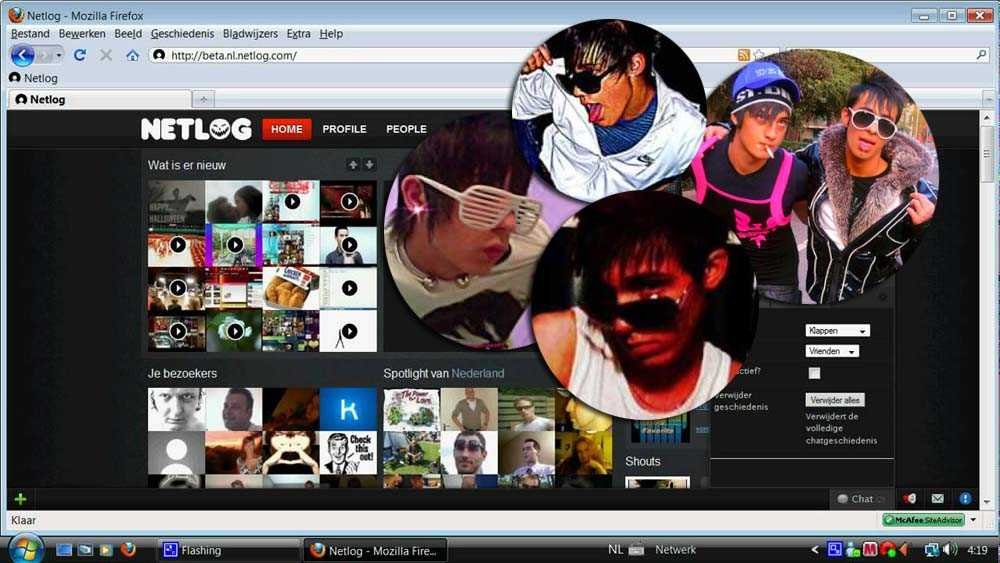Image resolution: width=1000 pixels, height=563 pixels.
Task: Open the Windows Start orb
Action: (x=26, y=550)
